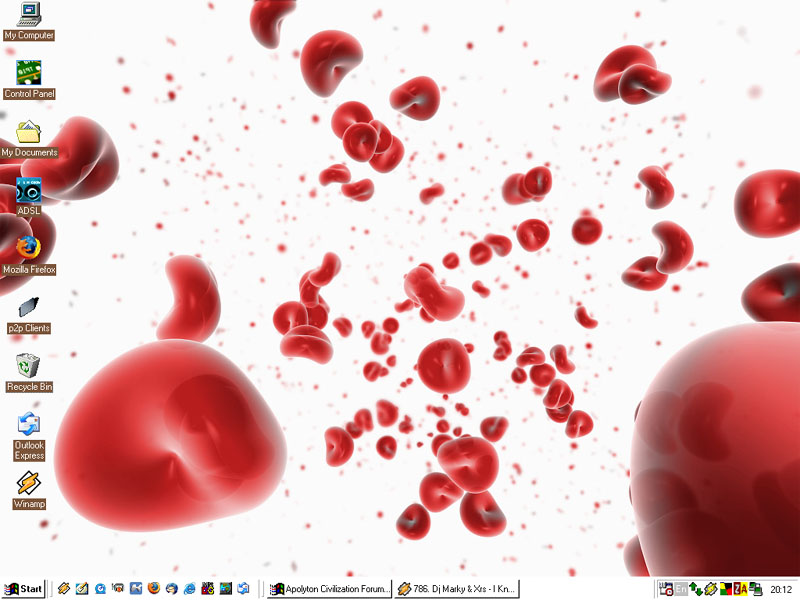
Task: Click the green arrows network tray icon
Action: [x=696, y=589]
